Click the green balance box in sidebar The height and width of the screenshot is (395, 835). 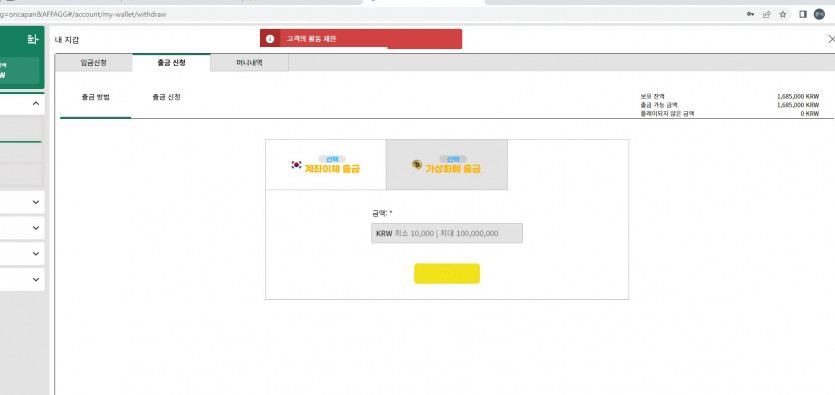coord(20,71)
